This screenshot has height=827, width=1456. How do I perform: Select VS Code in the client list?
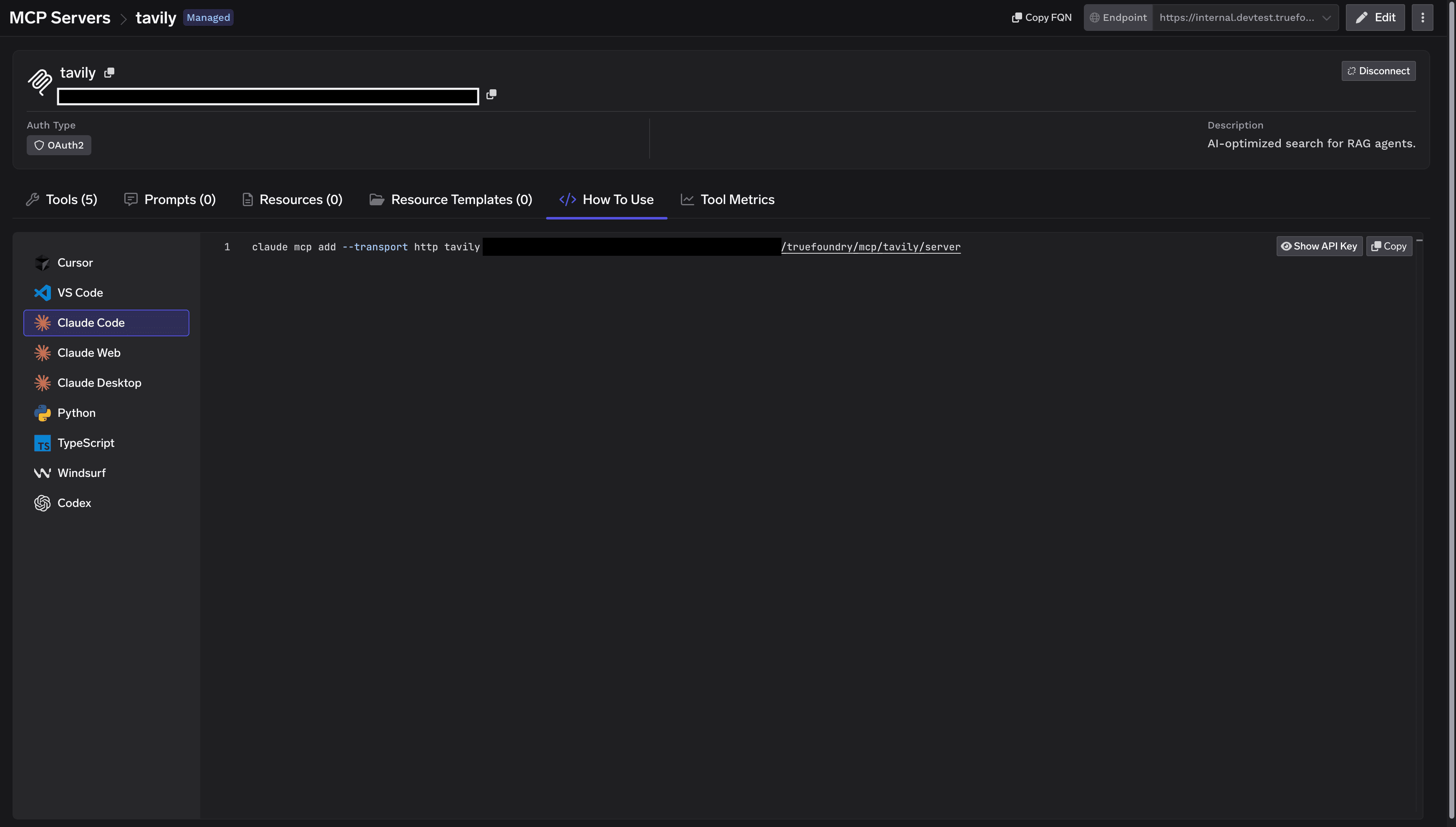click(x=106, y=293)
